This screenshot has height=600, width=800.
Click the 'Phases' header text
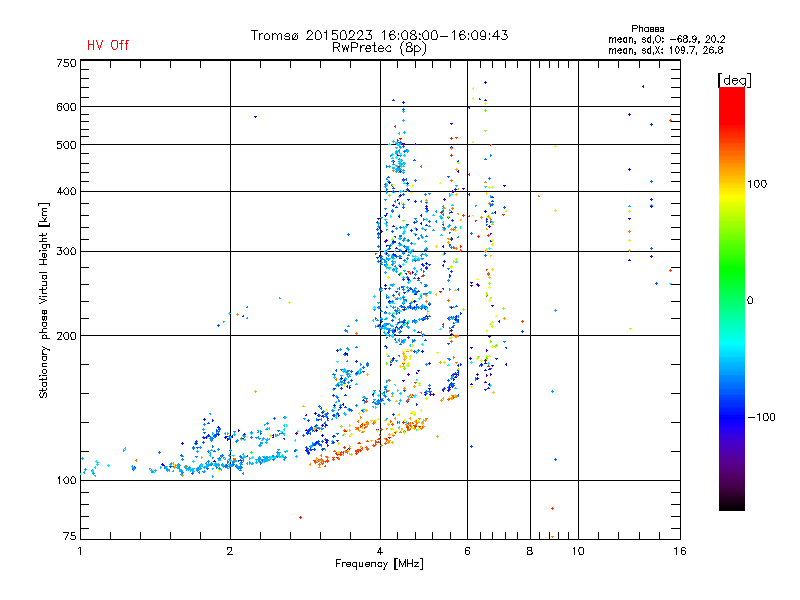pyautogui.click(x=647, y=29)
